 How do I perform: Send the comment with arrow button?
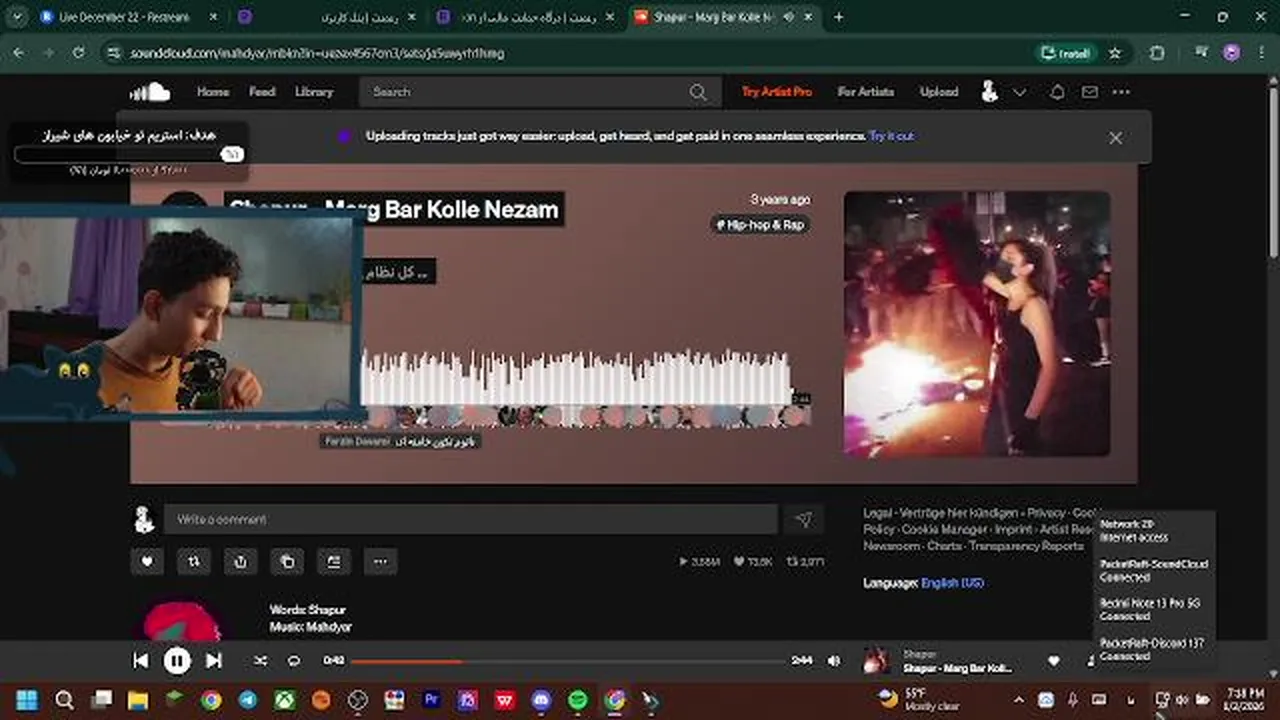tap(803, 519)
